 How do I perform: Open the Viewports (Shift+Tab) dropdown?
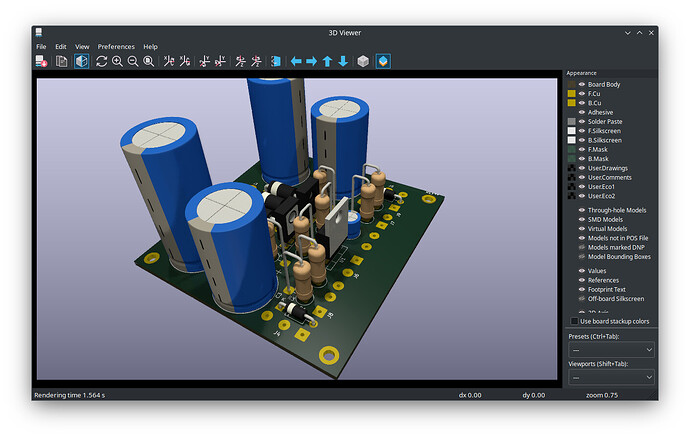pyautogui.click(x=612, y=378)
